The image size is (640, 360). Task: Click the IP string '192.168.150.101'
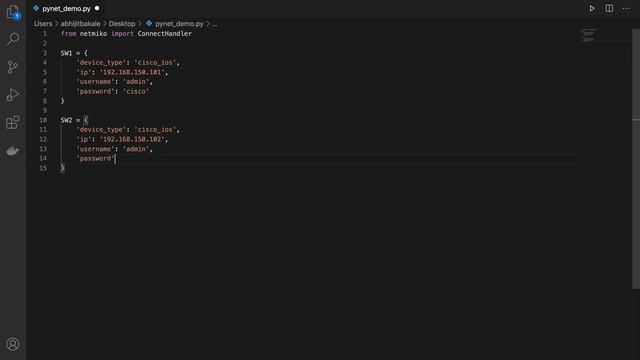tap(132, 72)
